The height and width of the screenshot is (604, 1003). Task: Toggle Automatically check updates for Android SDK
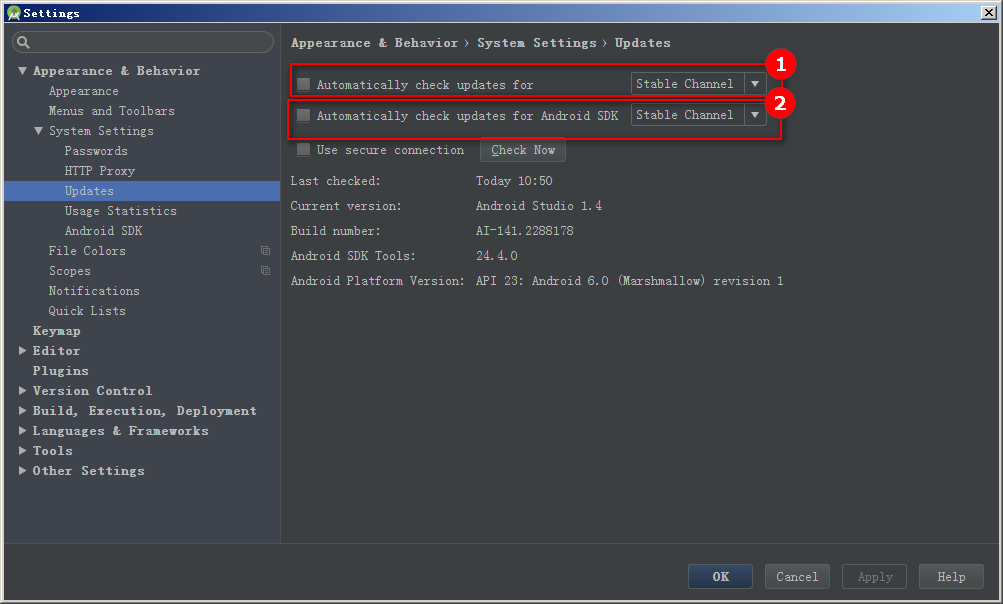click(304, 115)
